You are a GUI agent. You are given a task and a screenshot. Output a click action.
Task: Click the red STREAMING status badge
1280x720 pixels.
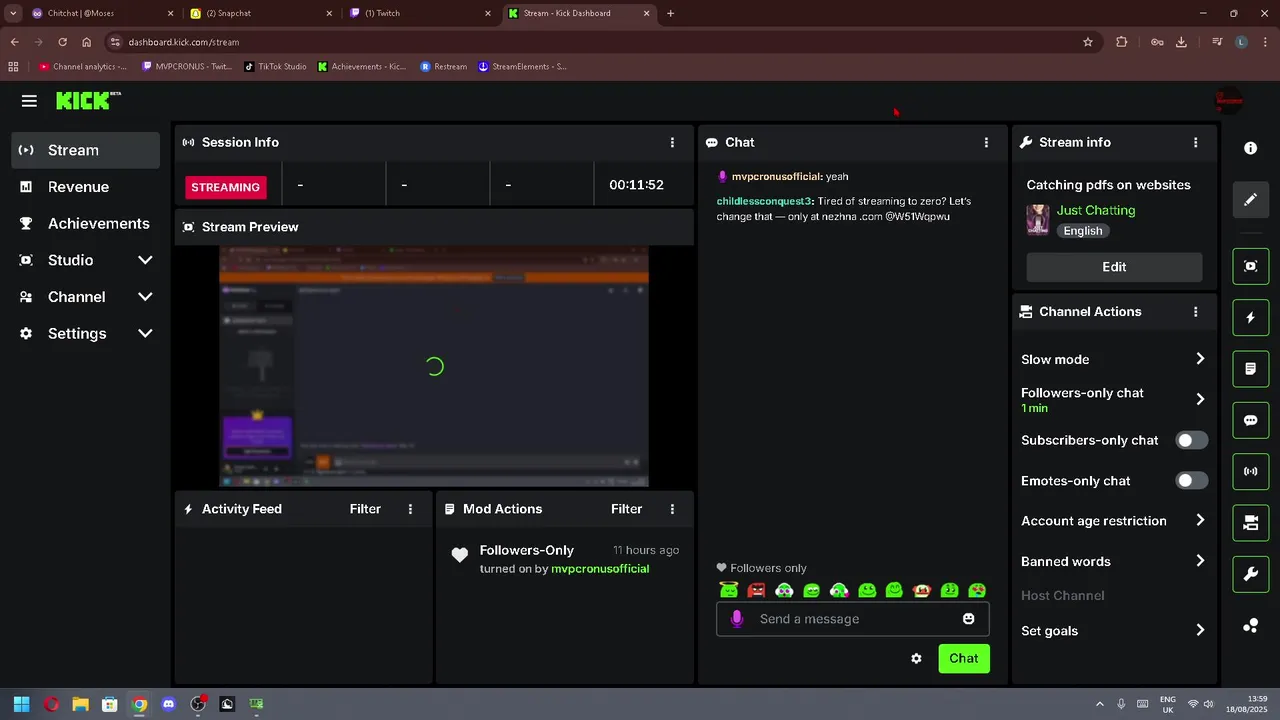point(226,187)
